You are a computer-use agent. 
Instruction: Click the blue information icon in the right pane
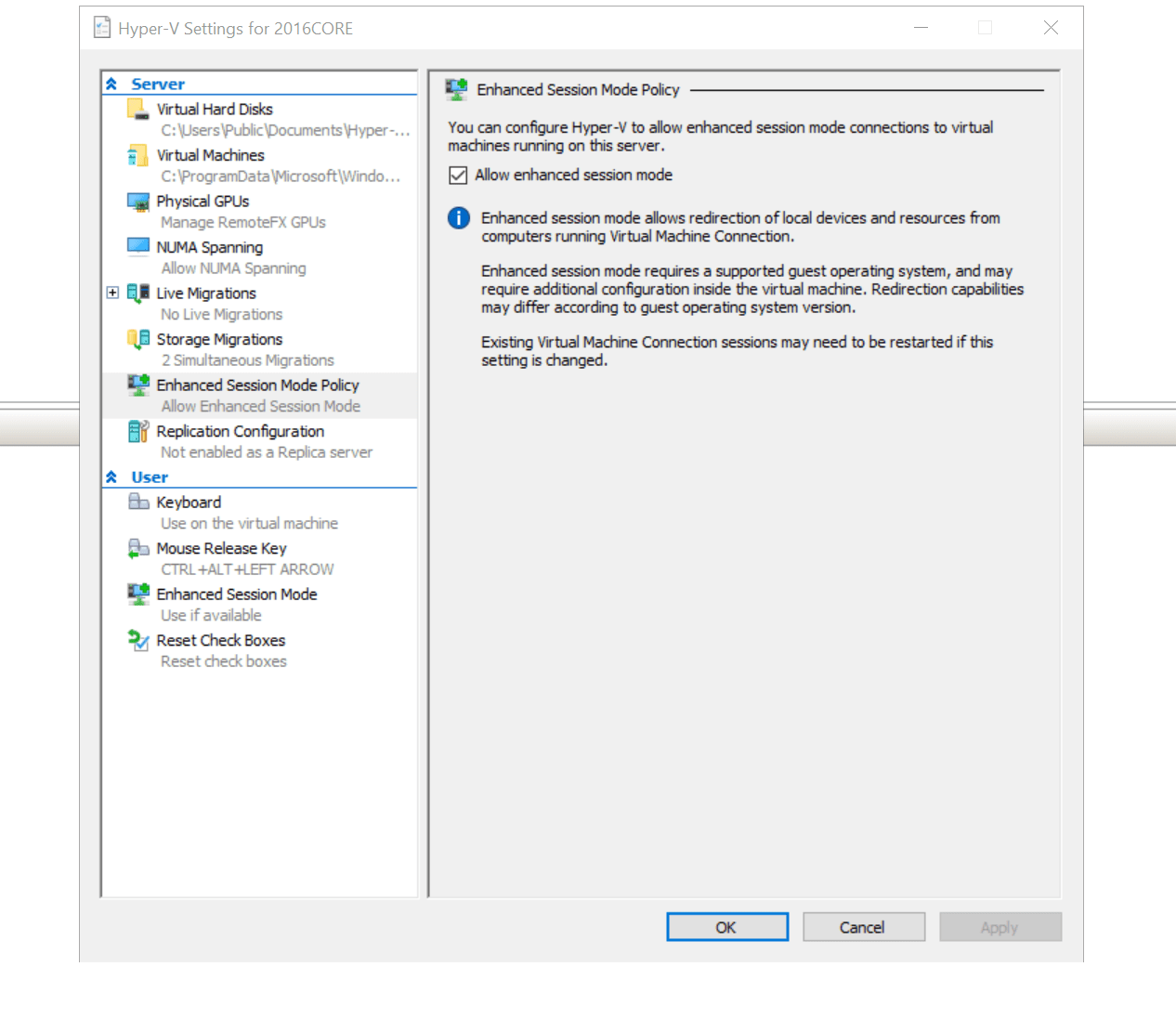click(457, 217)
